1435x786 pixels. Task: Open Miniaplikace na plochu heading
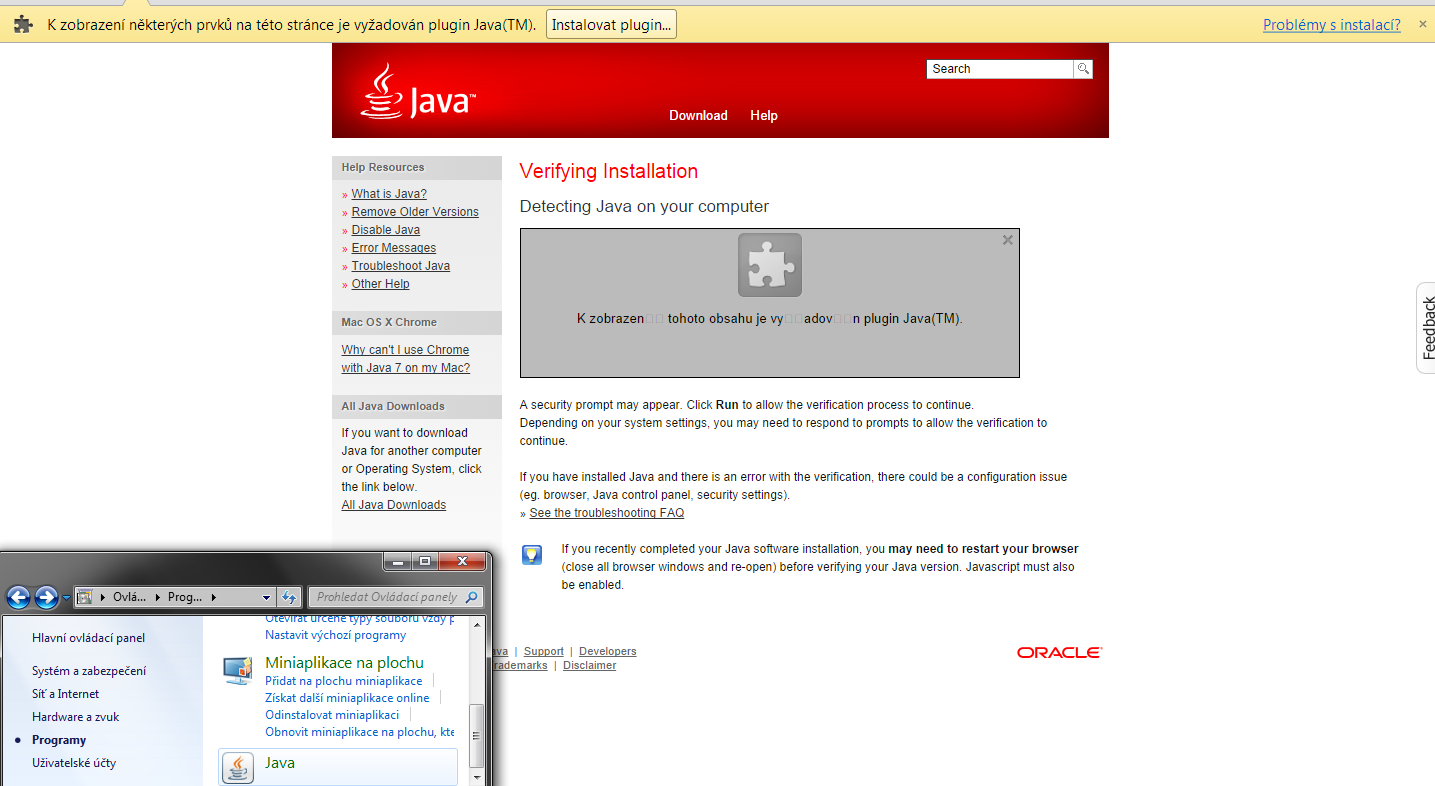(344, 663)
